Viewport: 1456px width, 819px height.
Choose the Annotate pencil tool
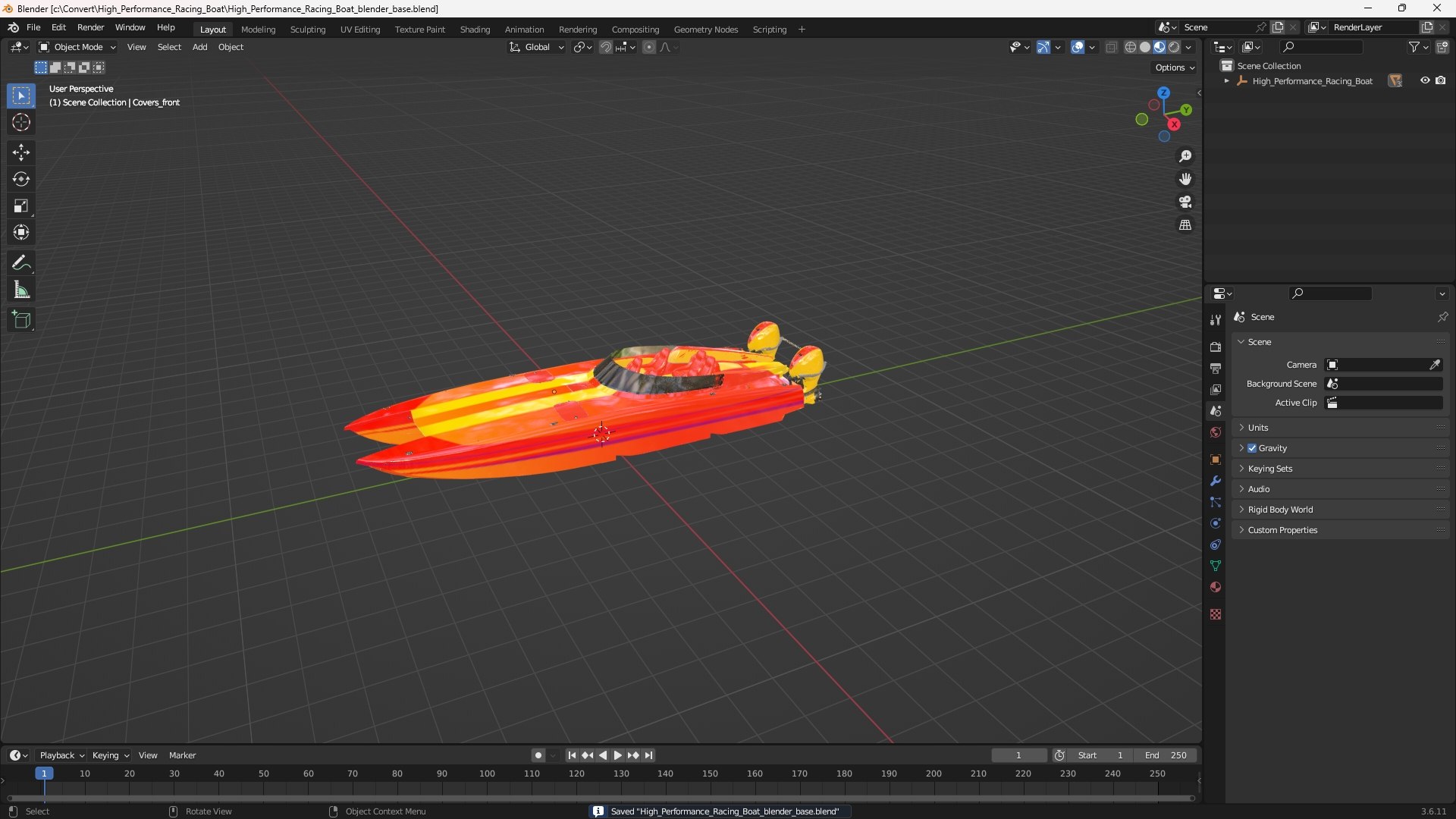[x=21, y=263]
